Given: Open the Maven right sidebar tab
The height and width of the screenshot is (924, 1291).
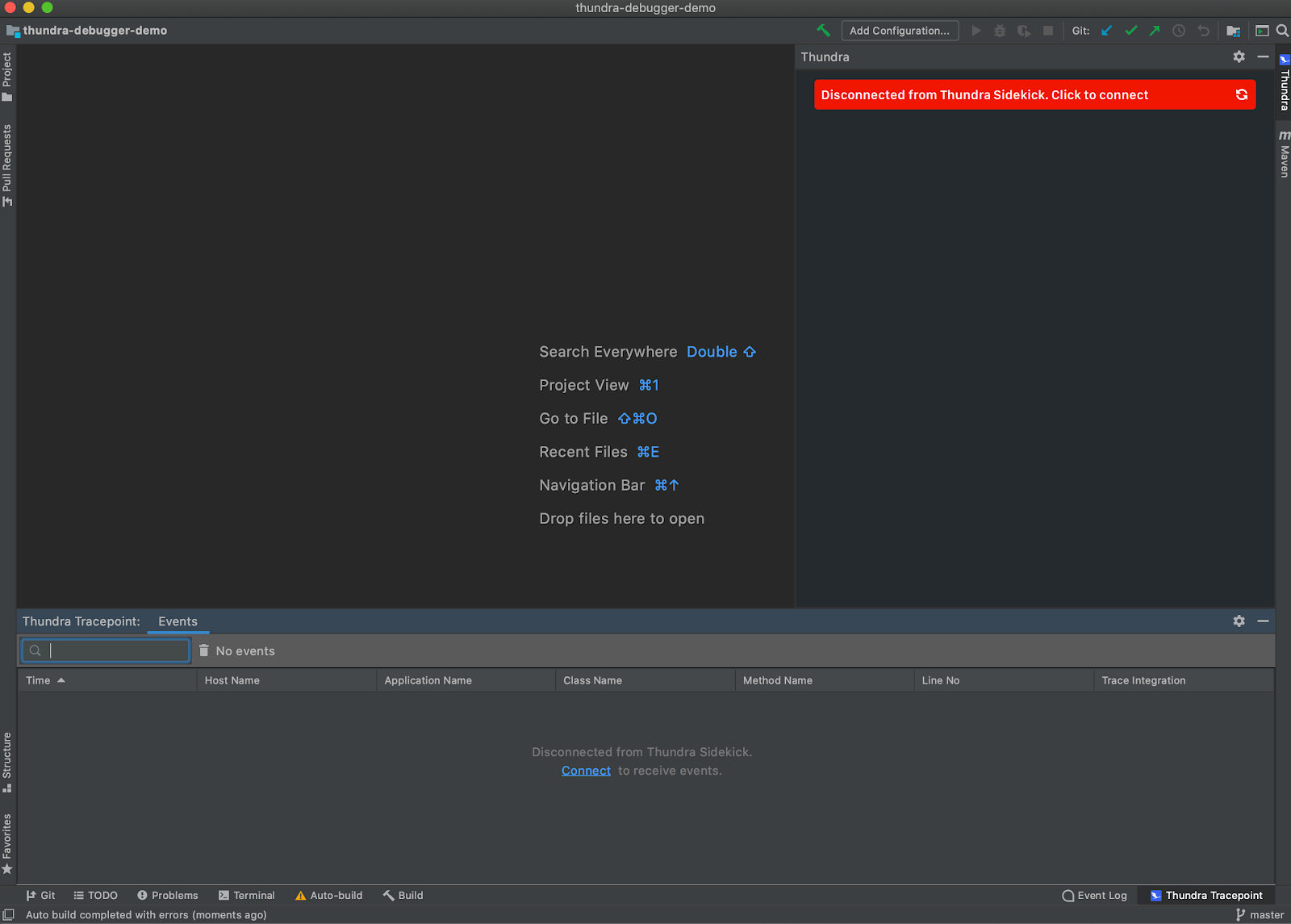Looking at the screenshot, I should (1284, 153).
